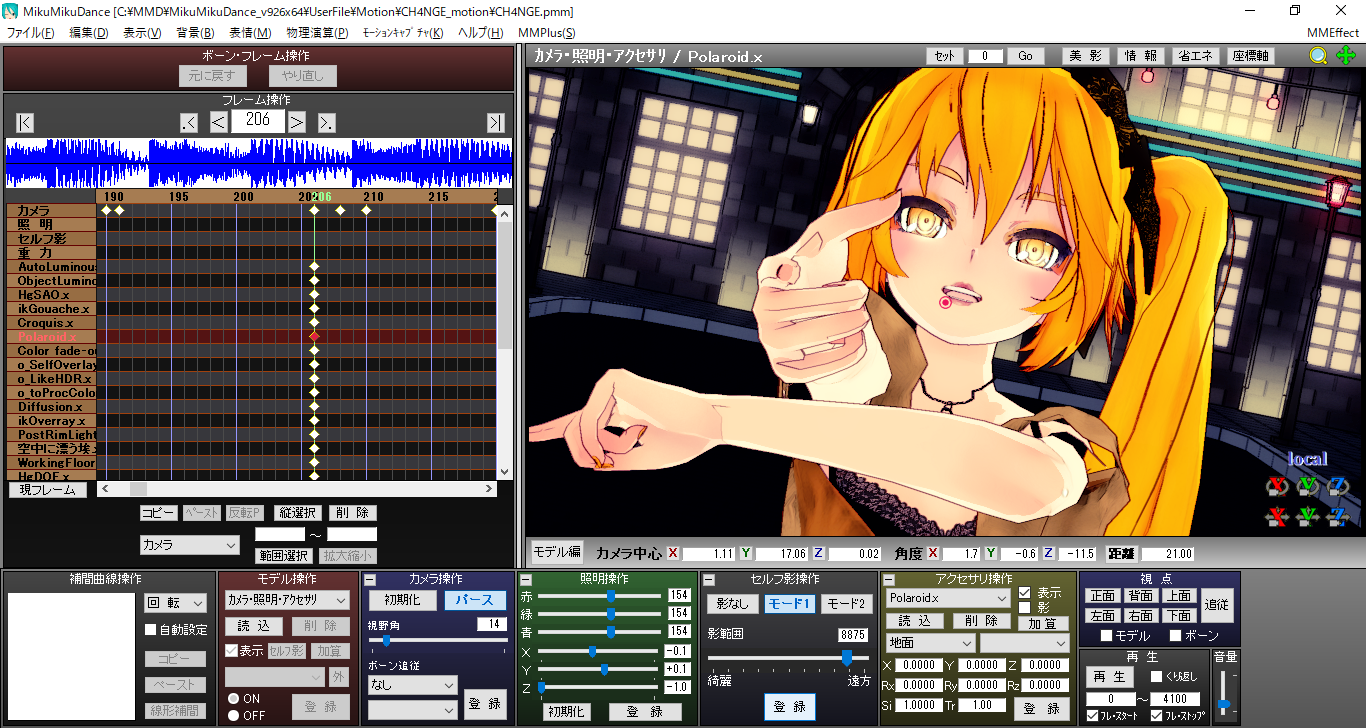Open the 編集(D) menu
Viewport: 1366px width, 728px height.
coord(88,33)
